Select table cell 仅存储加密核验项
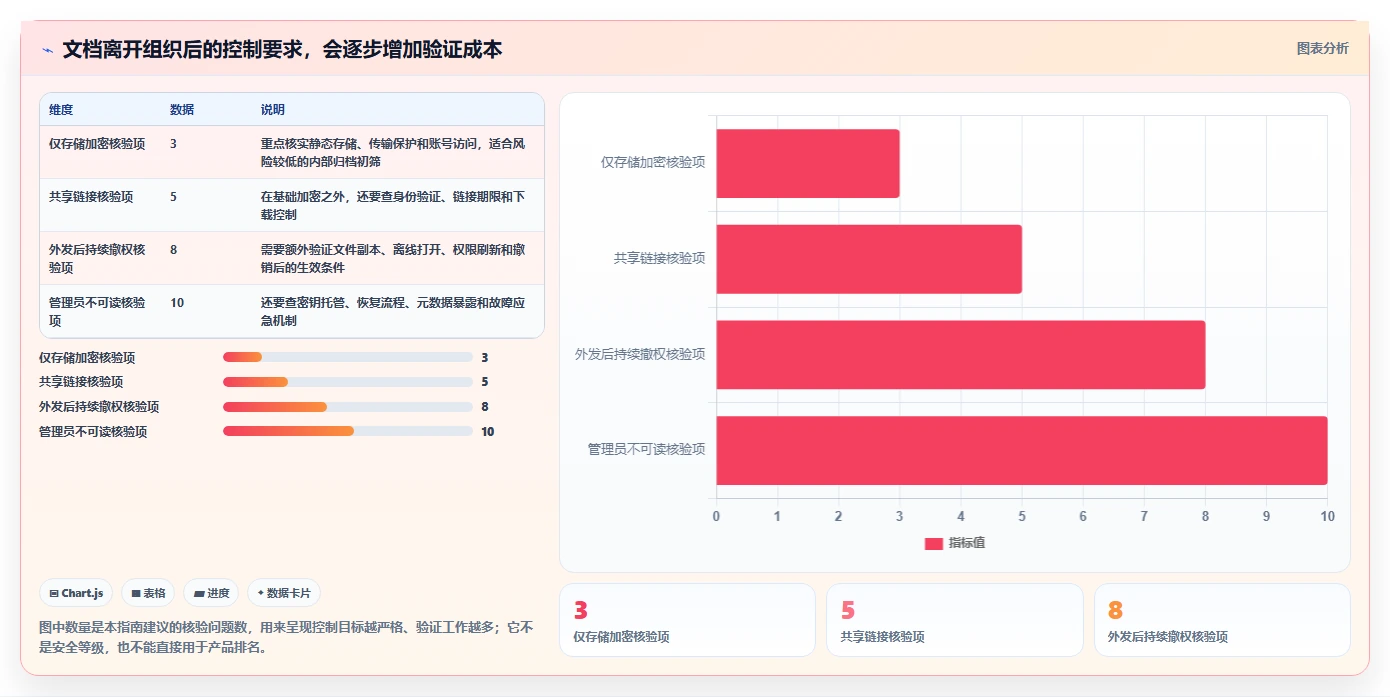 coord(97,144)
